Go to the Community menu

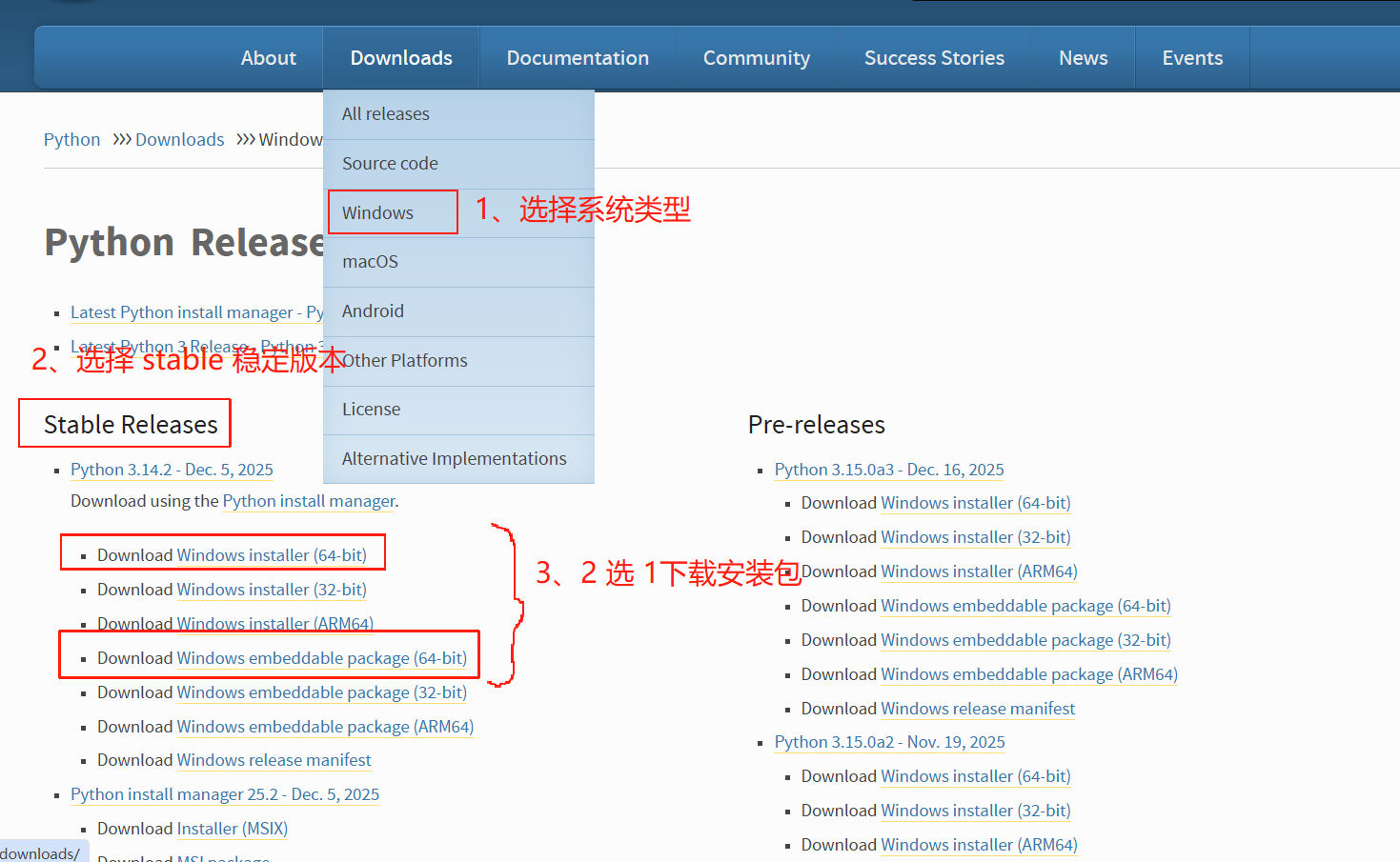pyautogui.click(x=757, y=58)
